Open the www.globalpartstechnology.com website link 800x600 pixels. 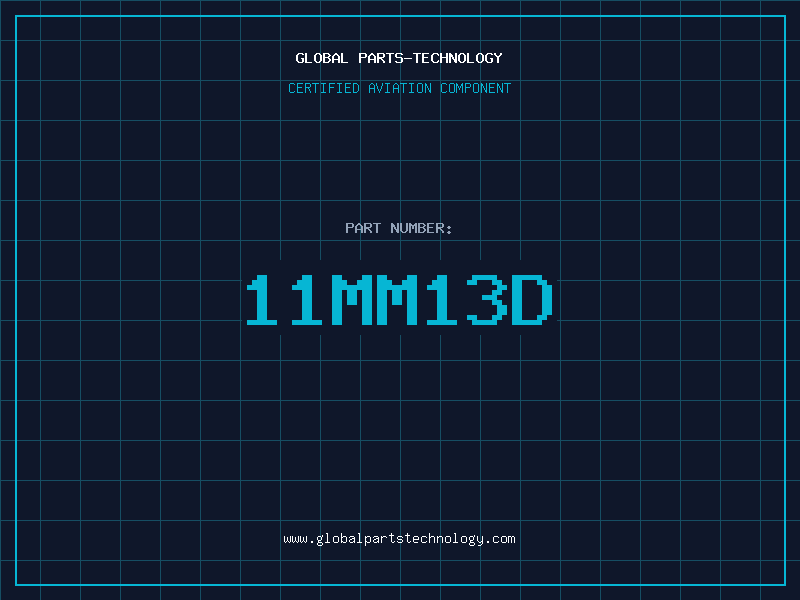tap(399, 539)
